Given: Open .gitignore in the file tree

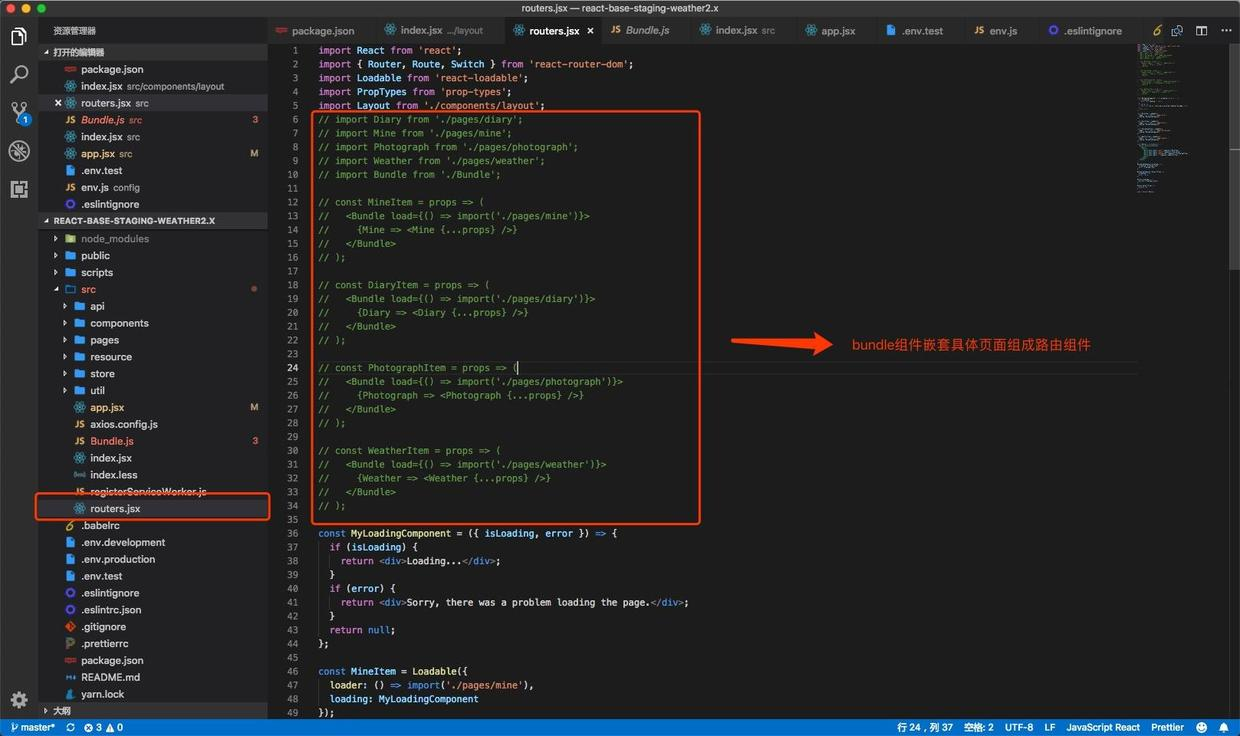Looking at the screenshot, I should [153, 627].
